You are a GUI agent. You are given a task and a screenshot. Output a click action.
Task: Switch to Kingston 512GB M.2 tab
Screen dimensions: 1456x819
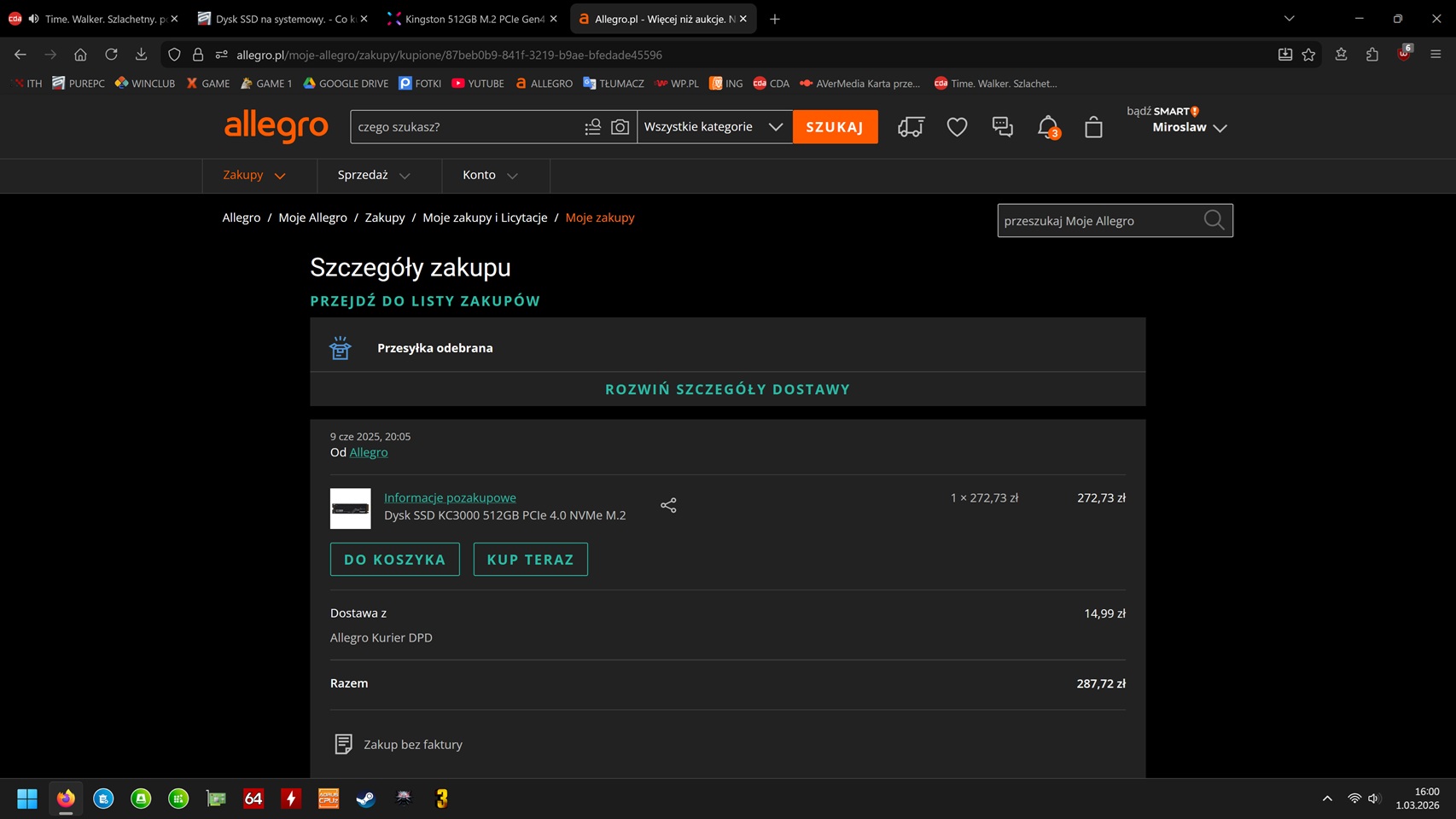pos(472,19)
